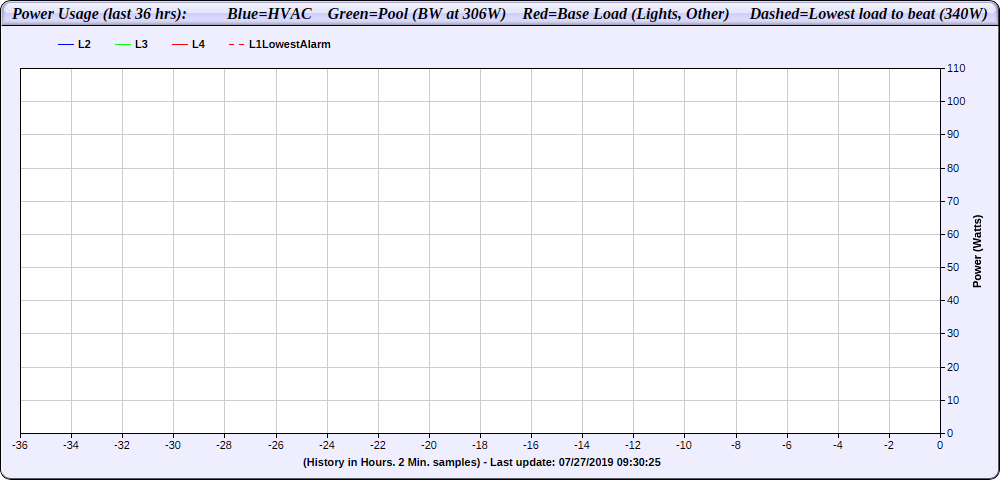Click the green L3 legend line swatch
1000x480 pixels.
(x=122, y=45)
